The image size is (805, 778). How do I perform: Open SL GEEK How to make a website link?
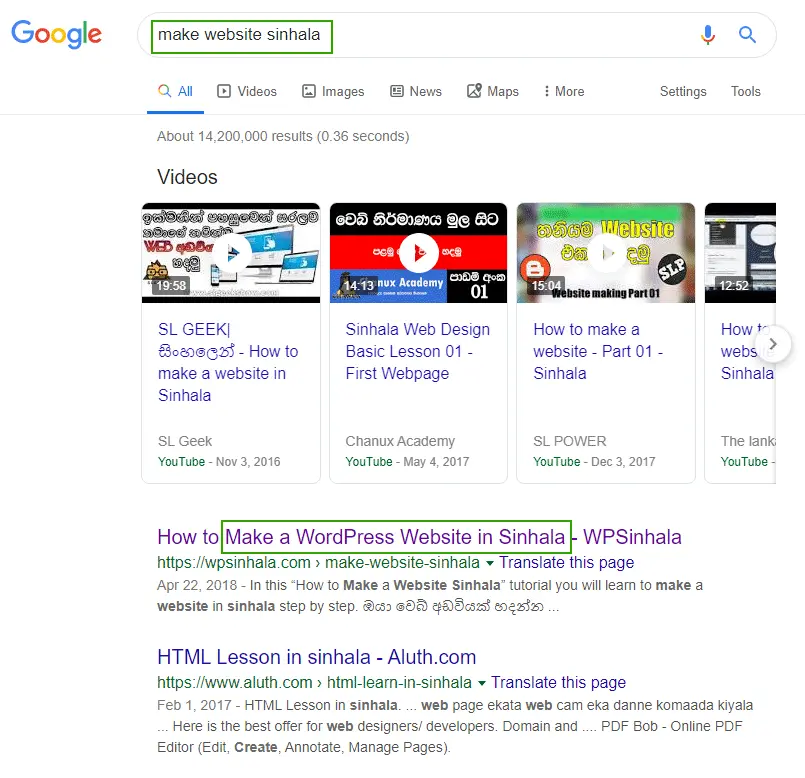coord(228,362)
